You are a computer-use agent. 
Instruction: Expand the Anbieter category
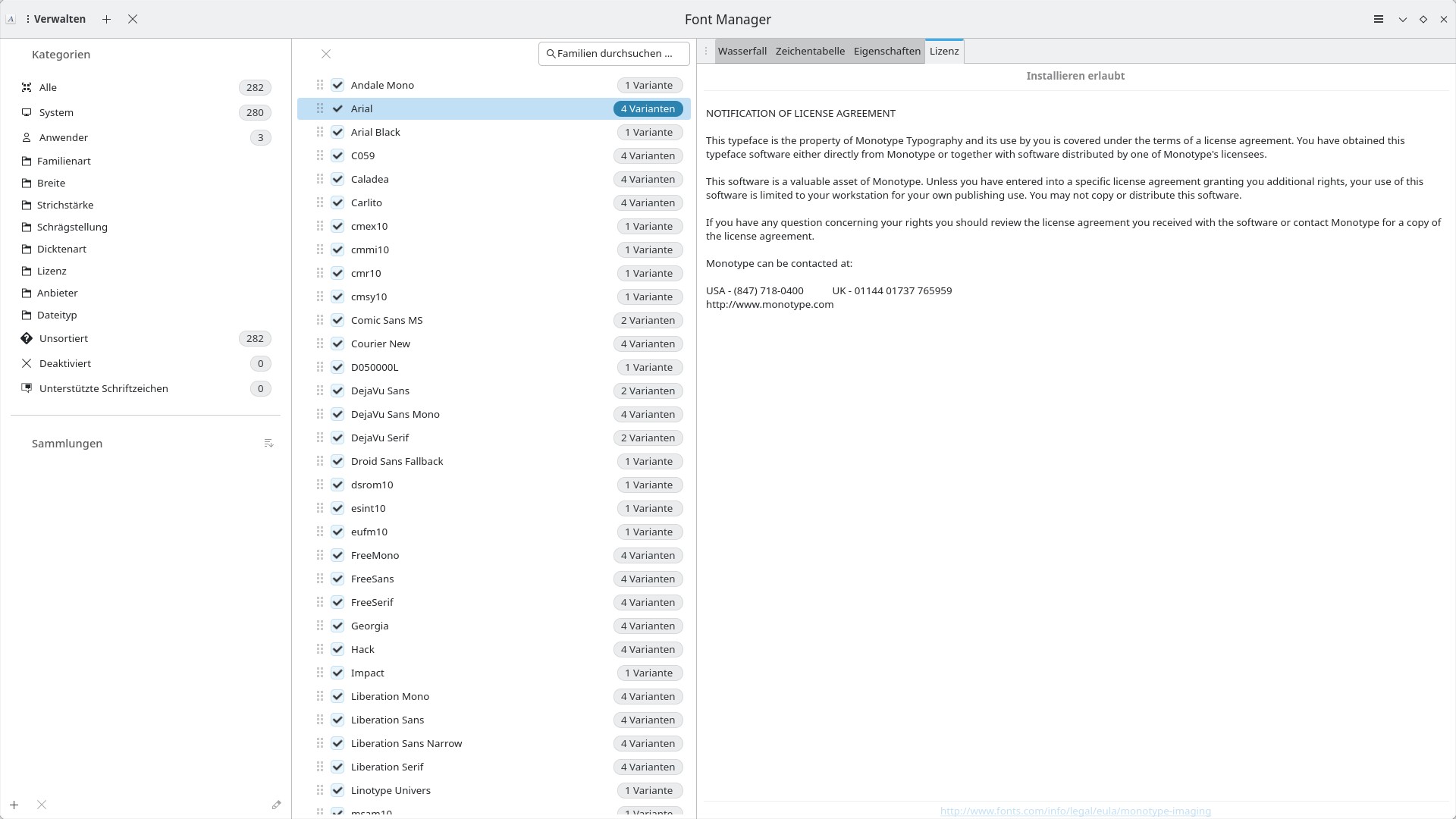[27, 293]
